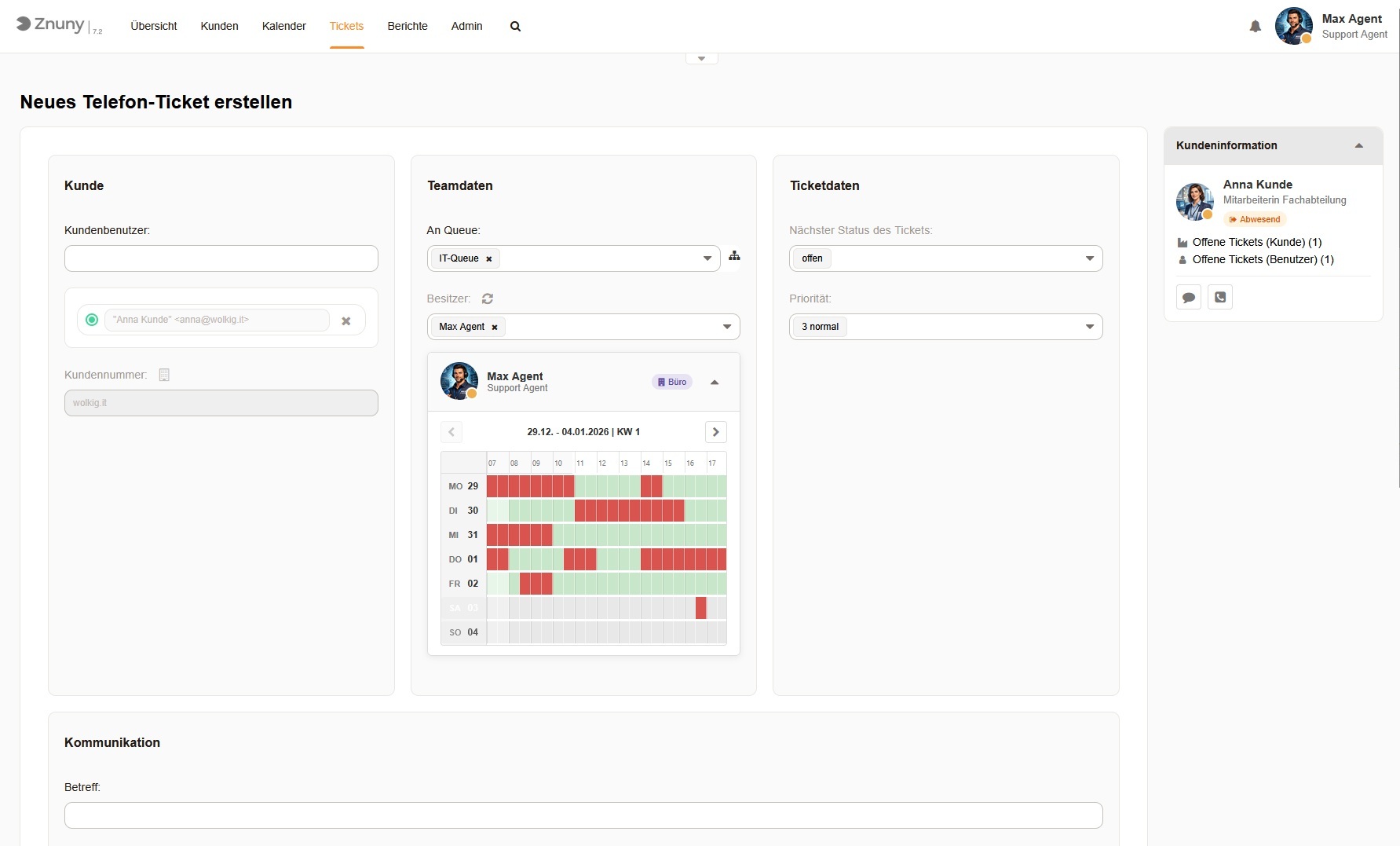Click the queue tree selection icon
The width and height of the screenshot is (1400, 846).
pos(734,256)
